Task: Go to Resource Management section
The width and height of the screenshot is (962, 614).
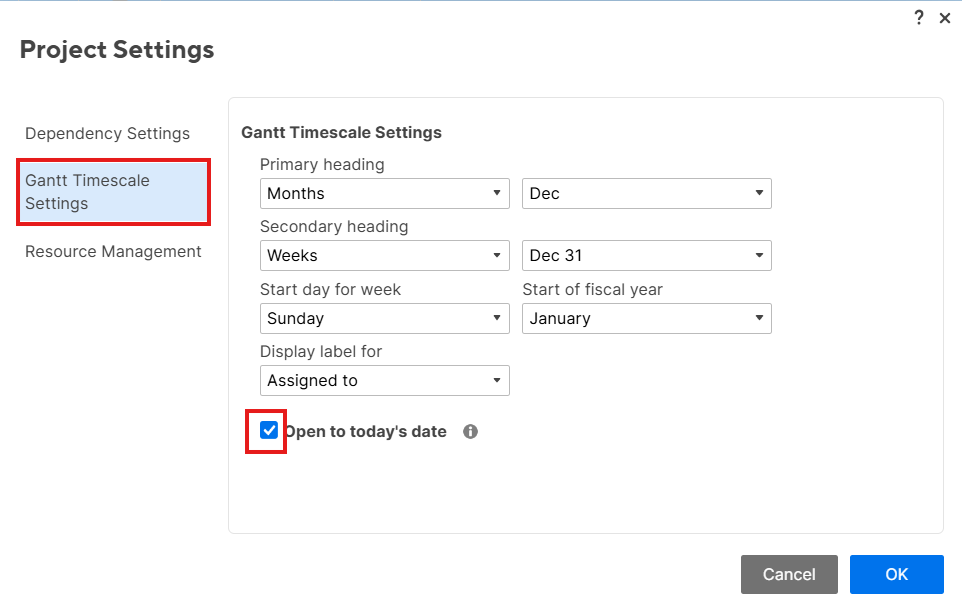Action: point(113,252)
